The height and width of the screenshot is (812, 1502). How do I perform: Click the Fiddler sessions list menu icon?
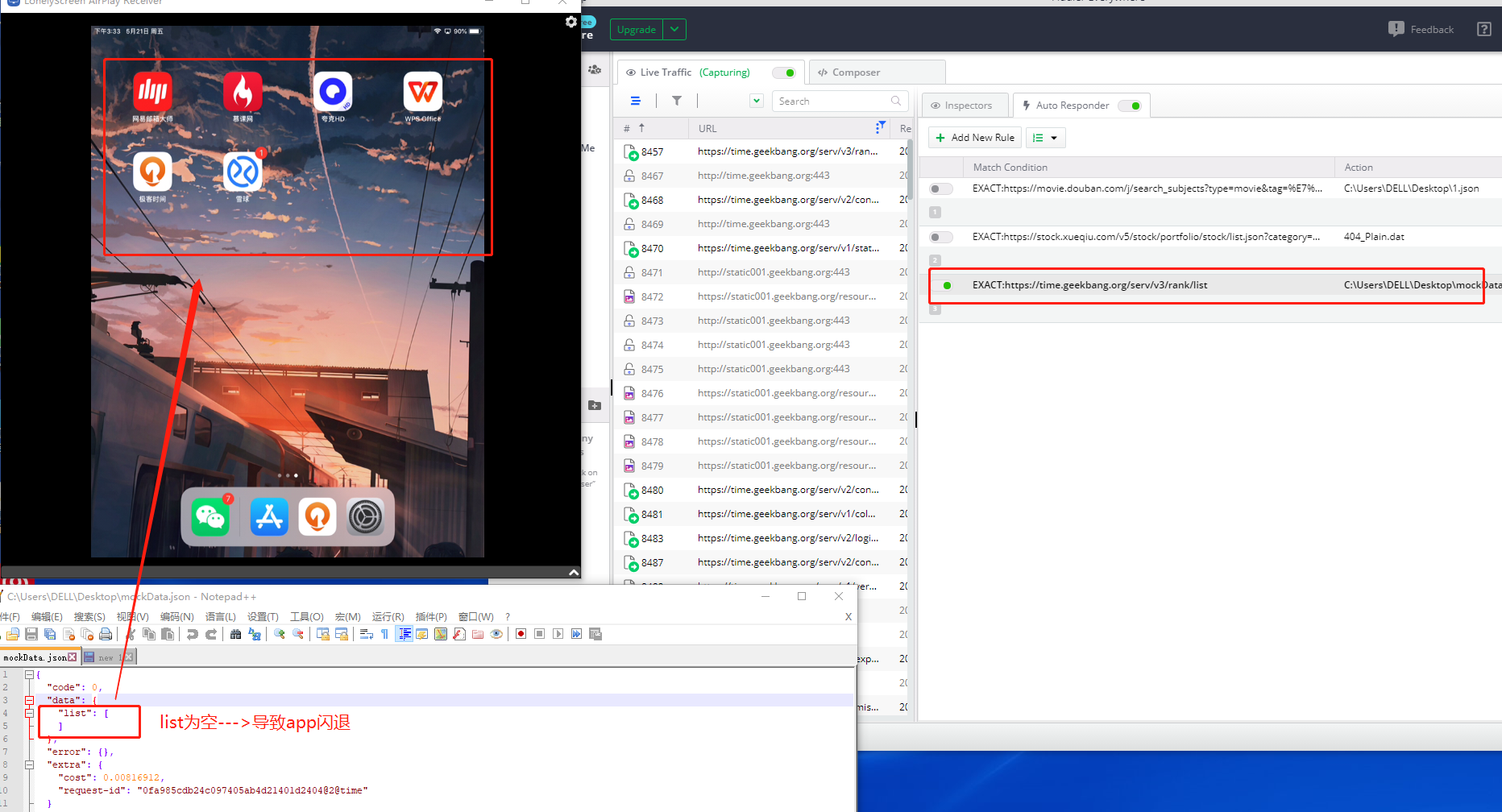(x=635, y=101)
